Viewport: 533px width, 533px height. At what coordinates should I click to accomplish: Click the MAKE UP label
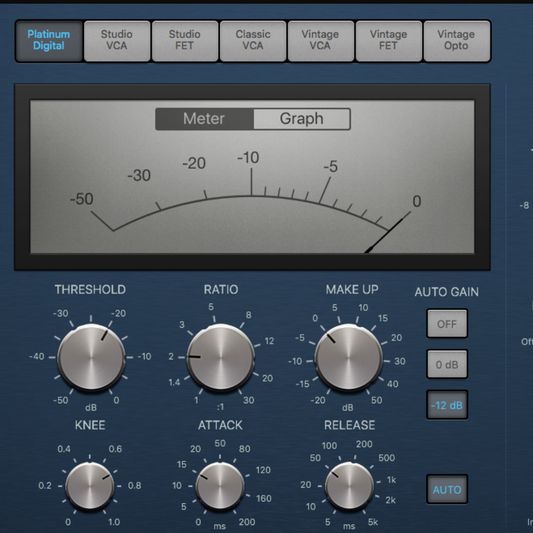coord(352,290)
